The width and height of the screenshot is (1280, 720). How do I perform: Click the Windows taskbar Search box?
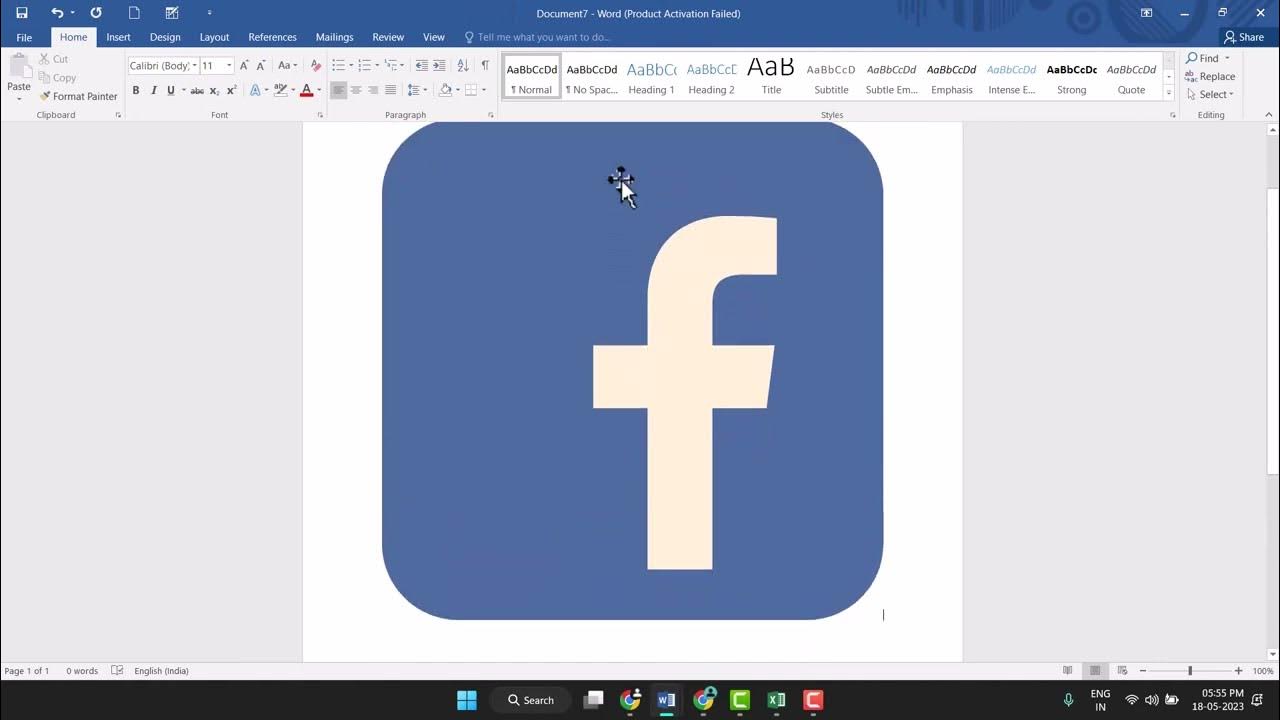pyautogui.click(x=530, y=700)
